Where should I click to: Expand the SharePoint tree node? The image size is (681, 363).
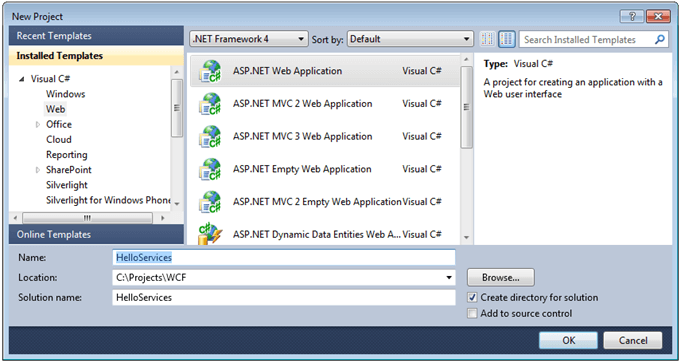click(x=38, y=170)
